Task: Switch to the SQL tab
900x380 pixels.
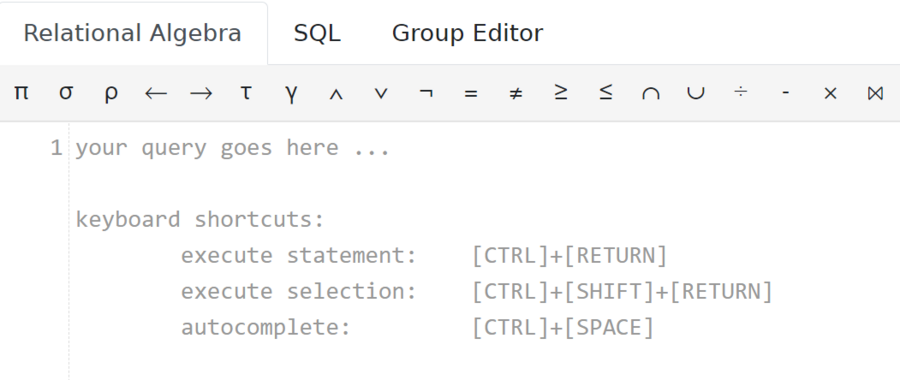Action: coord(317,33)
